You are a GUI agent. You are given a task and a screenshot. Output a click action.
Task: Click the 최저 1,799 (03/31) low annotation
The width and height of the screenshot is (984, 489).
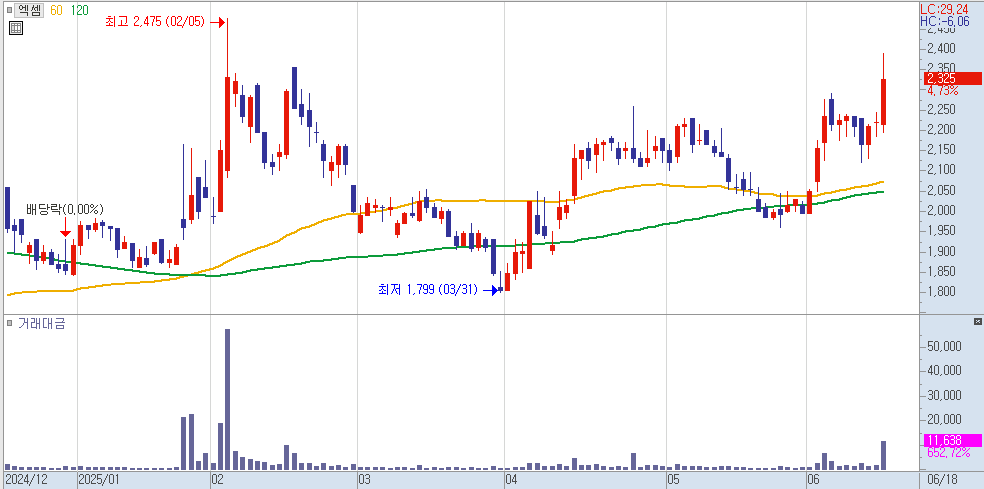428,290
